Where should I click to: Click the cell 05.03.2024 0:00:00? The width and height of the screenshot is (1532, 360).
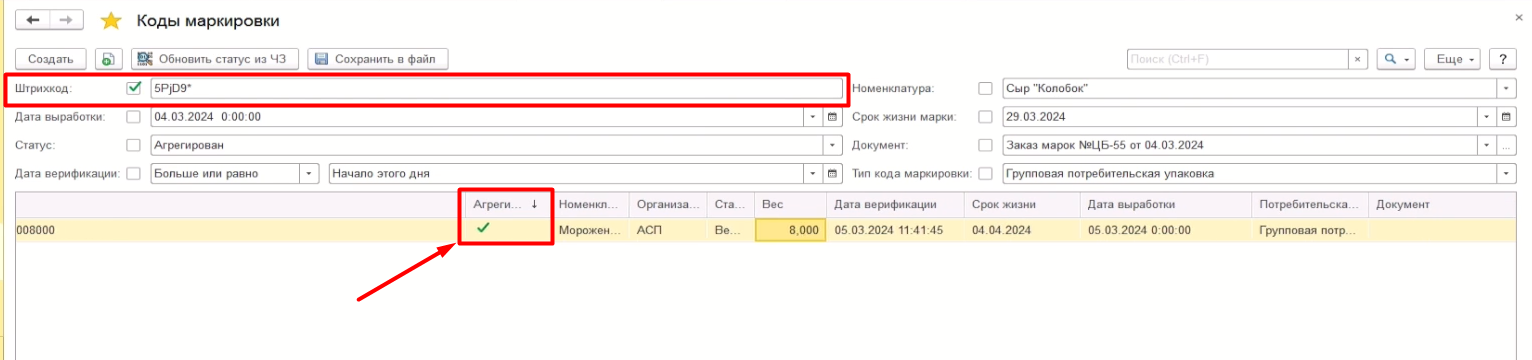click(x=1166, y=230)
